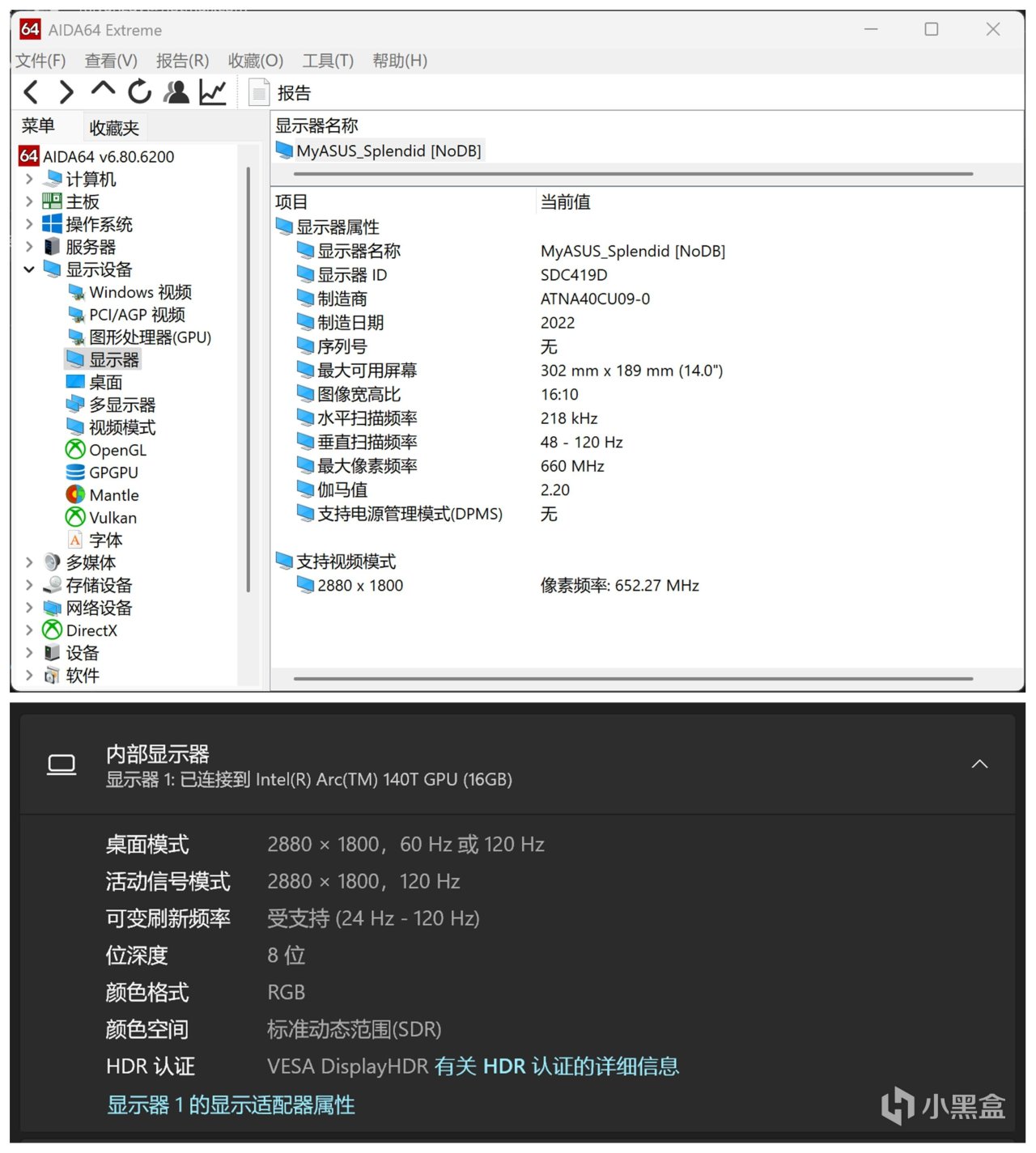The width and height of the screenshot is (1036, 1153).
Task: Go forward with the right arrow toolbar icon
Action: tap(67, 92)
